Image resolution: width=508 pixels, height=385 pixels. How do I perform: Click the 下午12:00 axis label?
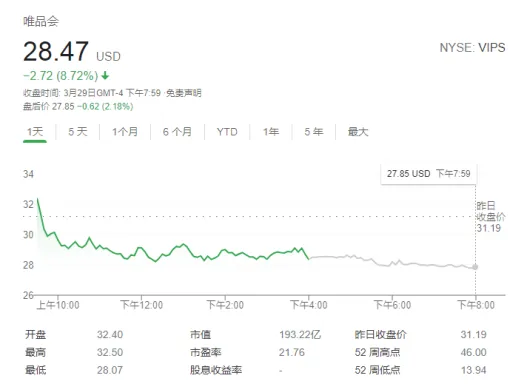(x=141, y=305)
